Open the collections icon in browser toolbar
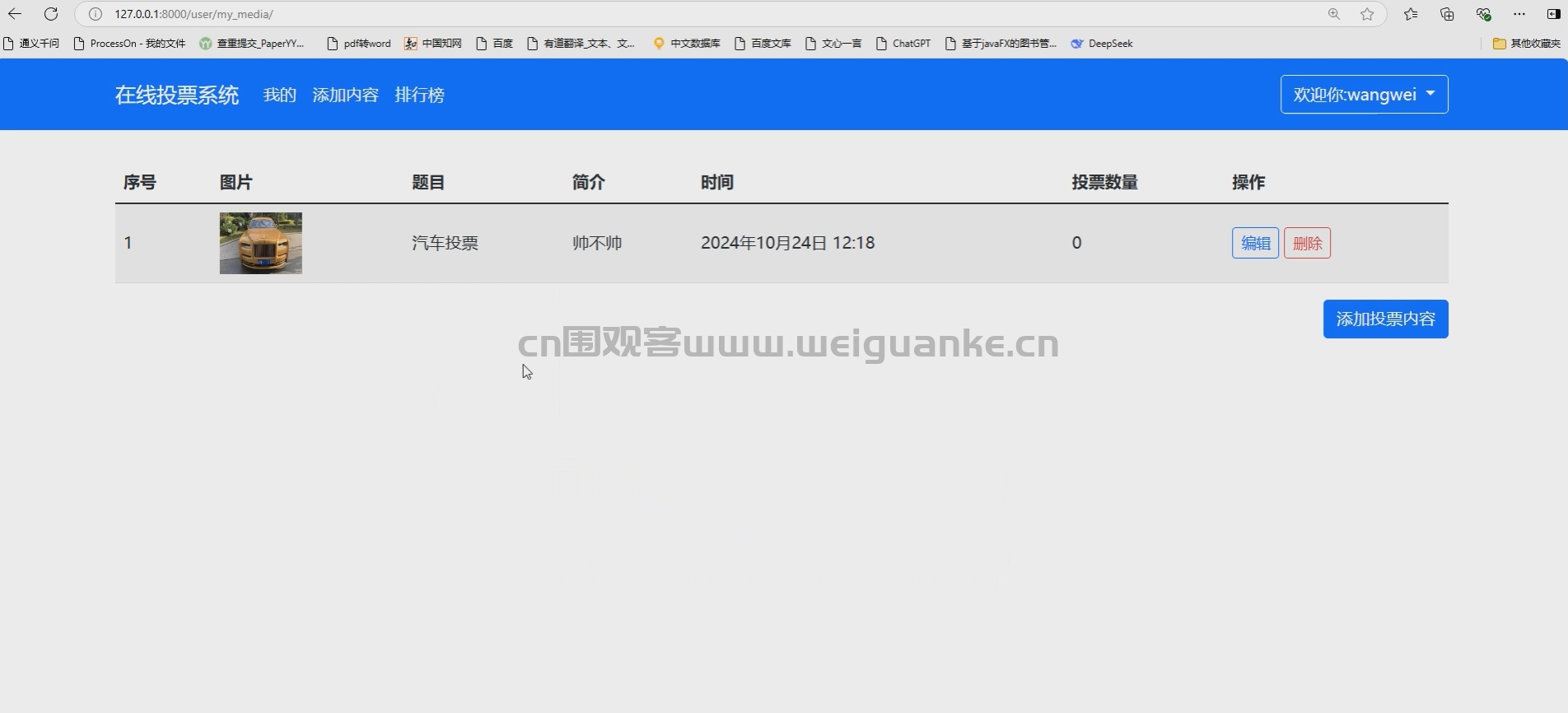Screen dimensions: 1568x713 point(1447,14)
